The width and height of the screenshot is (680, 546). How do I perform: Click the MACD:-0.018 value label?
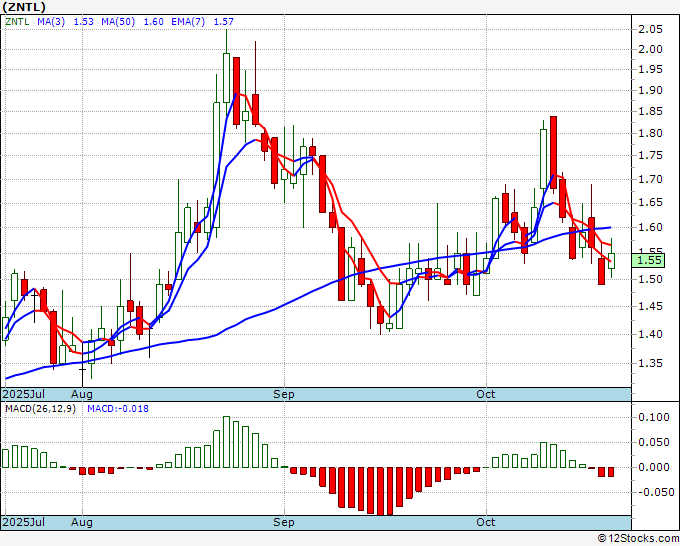point(117,409)
